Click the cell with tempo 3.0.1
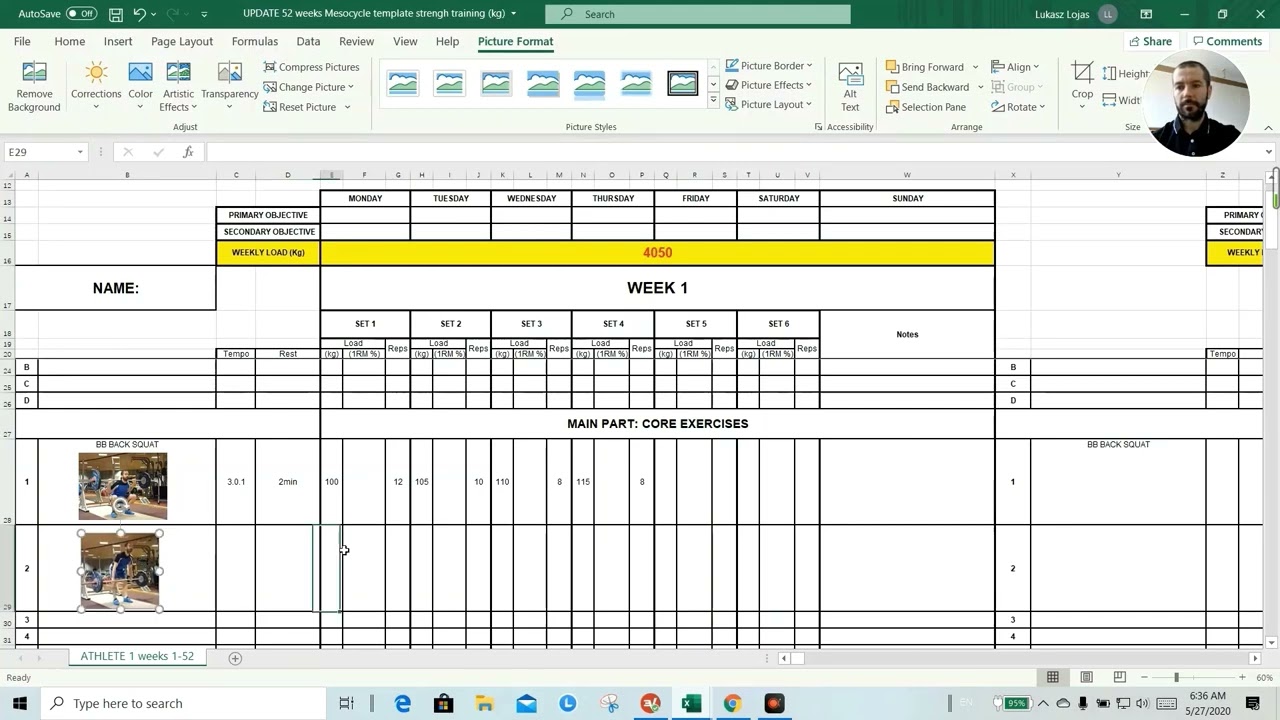The height and width of the screenshot is (720, 1280). (x=236, y=482)
